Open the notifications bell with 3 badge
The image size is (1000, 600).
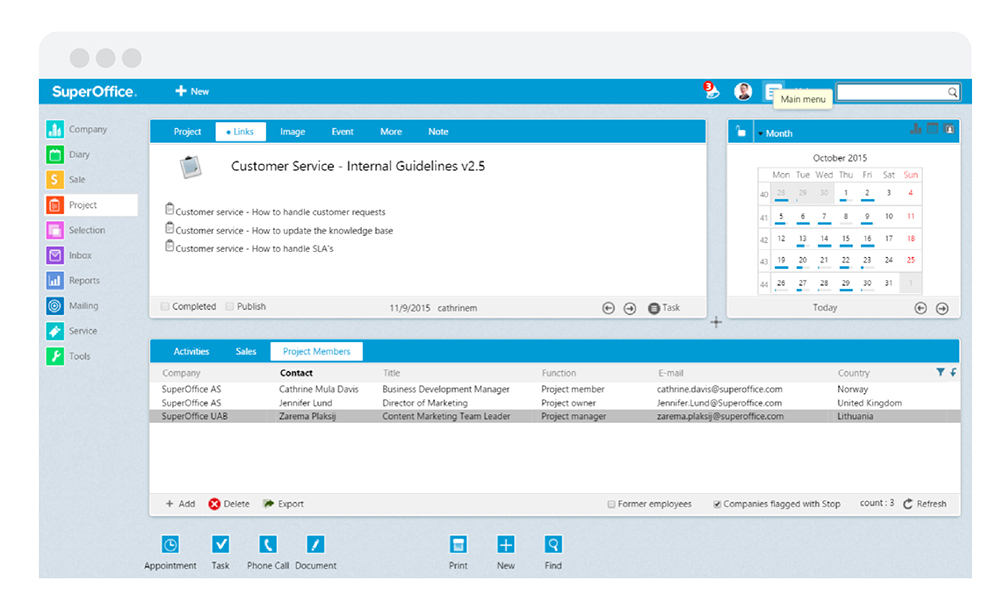pyautogui.click(x=712, y=91)
